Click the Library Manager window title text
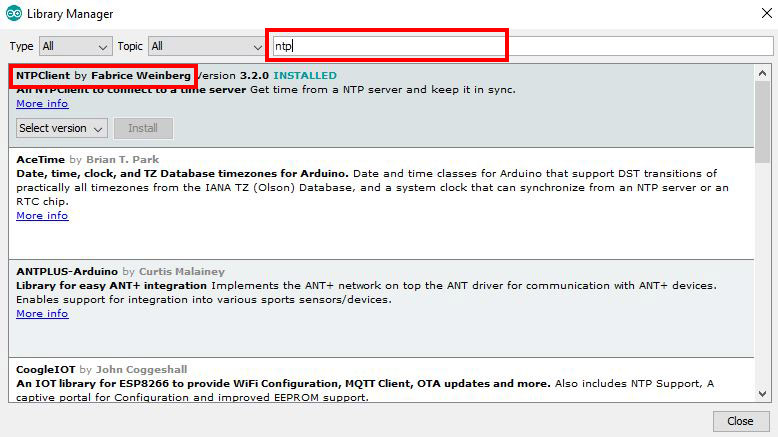This screenshot has width=778, height=437. point(70,14)
